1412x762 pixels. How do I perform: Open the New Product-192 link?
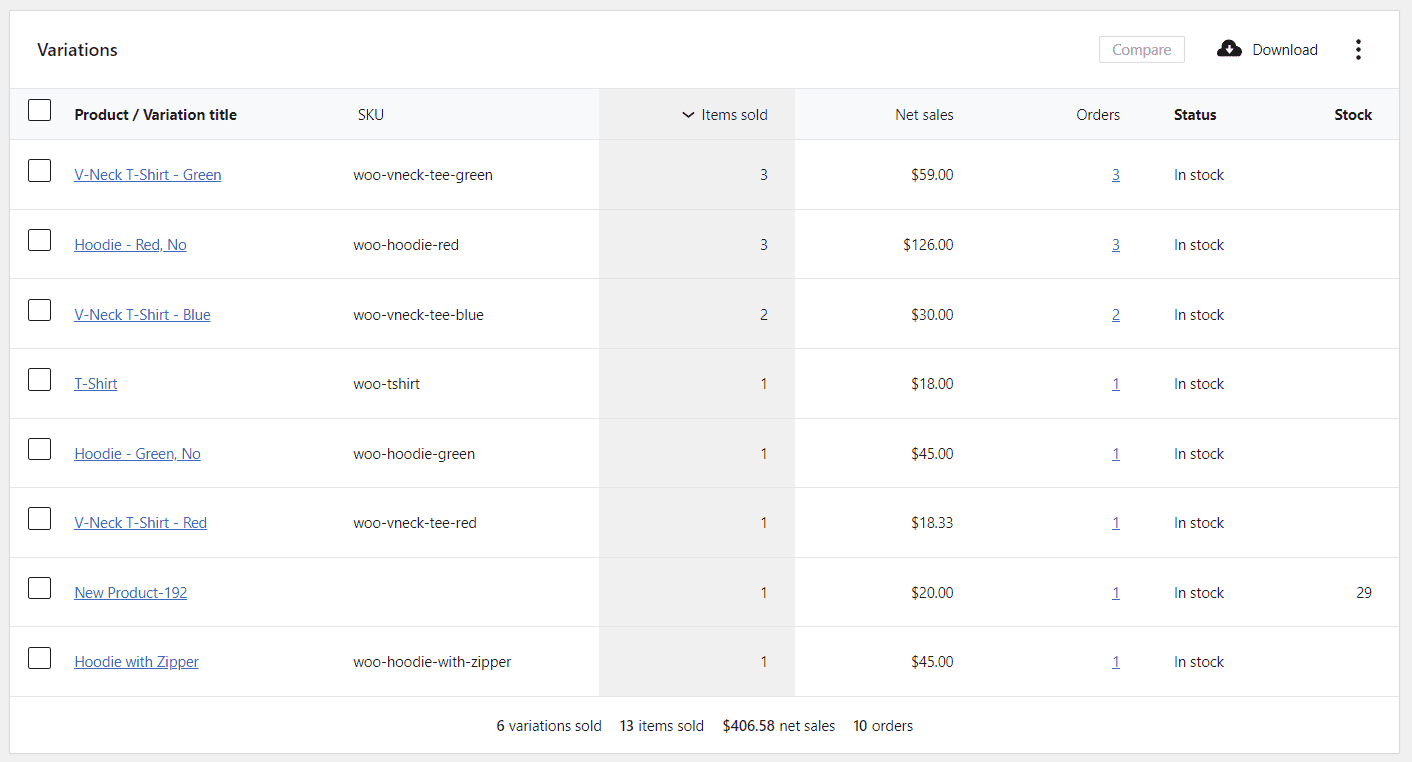[x=130, y=592]
